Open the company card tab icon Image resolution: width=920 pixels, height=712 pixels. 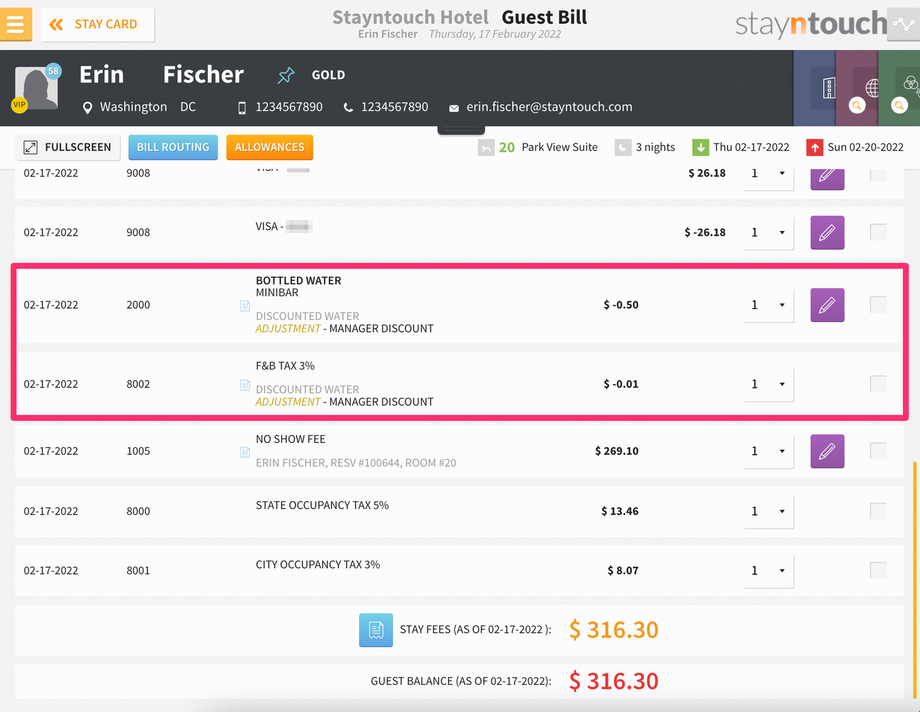(x=828, y=88)
